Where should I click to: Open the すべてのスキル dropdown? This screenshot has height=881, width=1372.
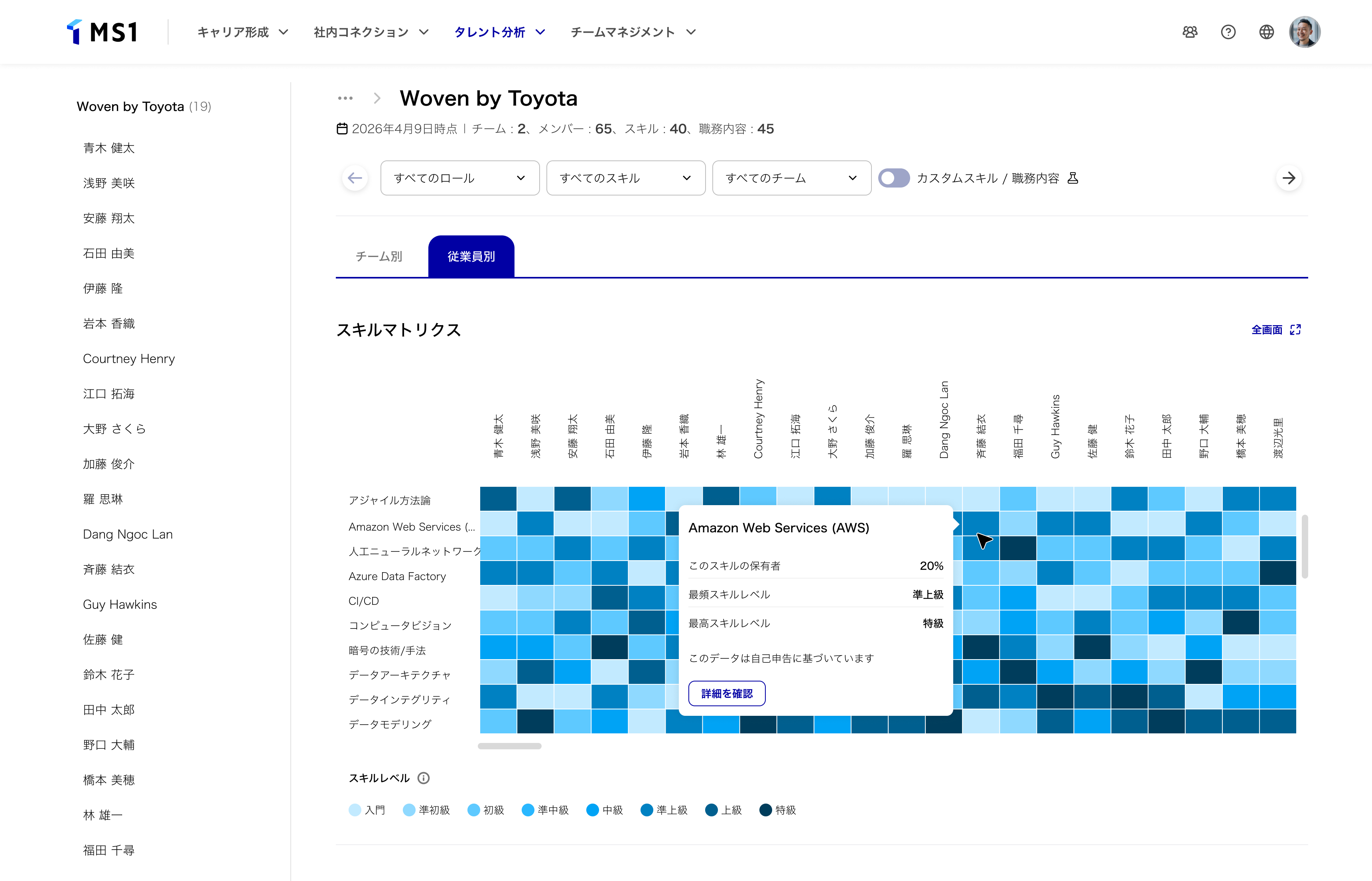[625, 178]
